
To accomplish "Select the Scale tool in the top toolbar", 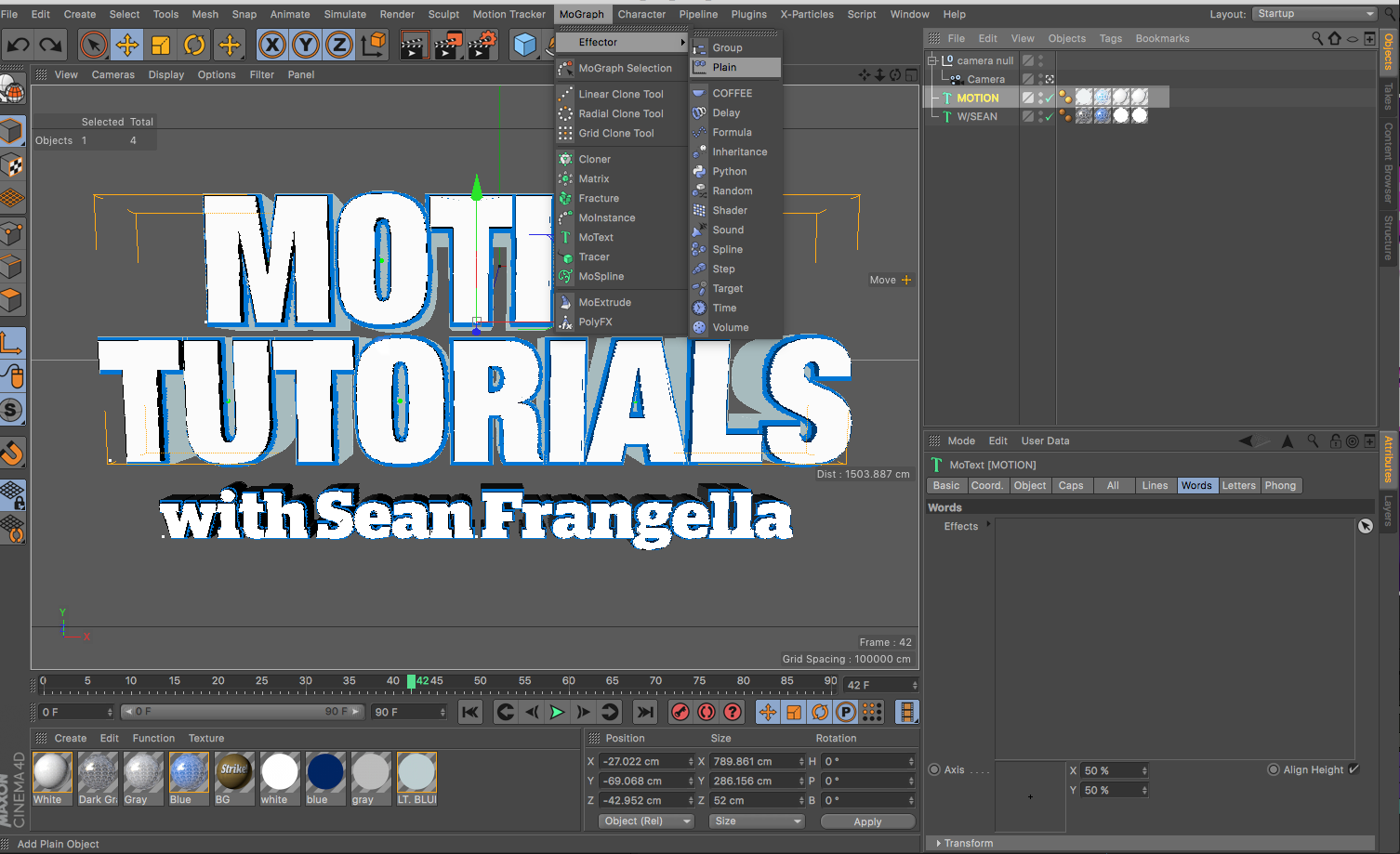I will [161, 44].
